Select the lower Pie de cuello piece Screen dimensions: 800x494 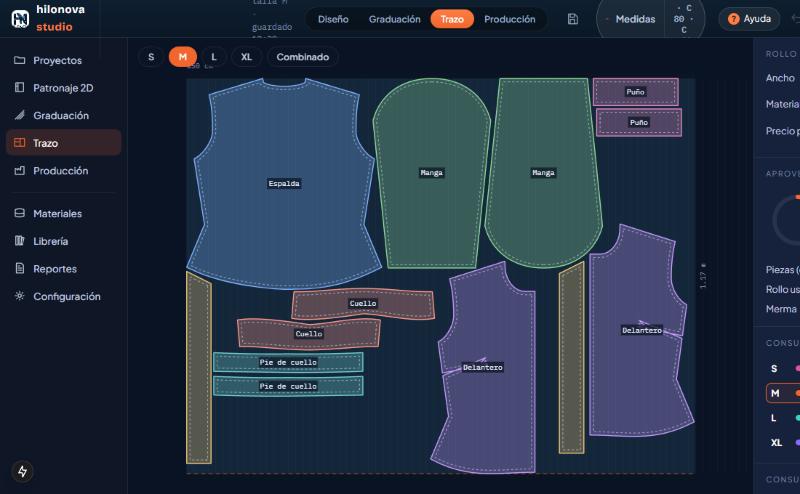[288, 386]
